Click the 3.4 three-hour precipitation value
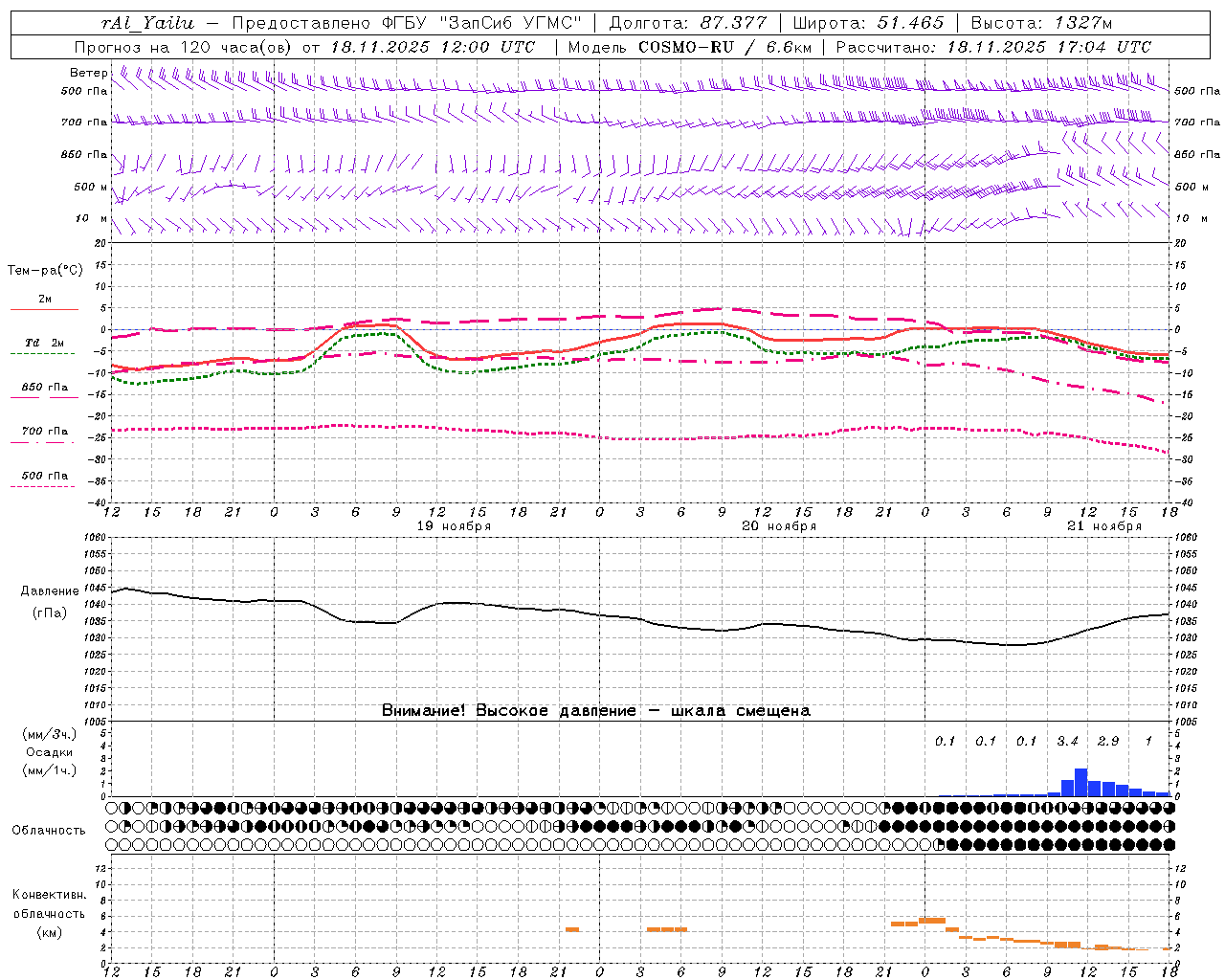 click(x=1067, y=741)
